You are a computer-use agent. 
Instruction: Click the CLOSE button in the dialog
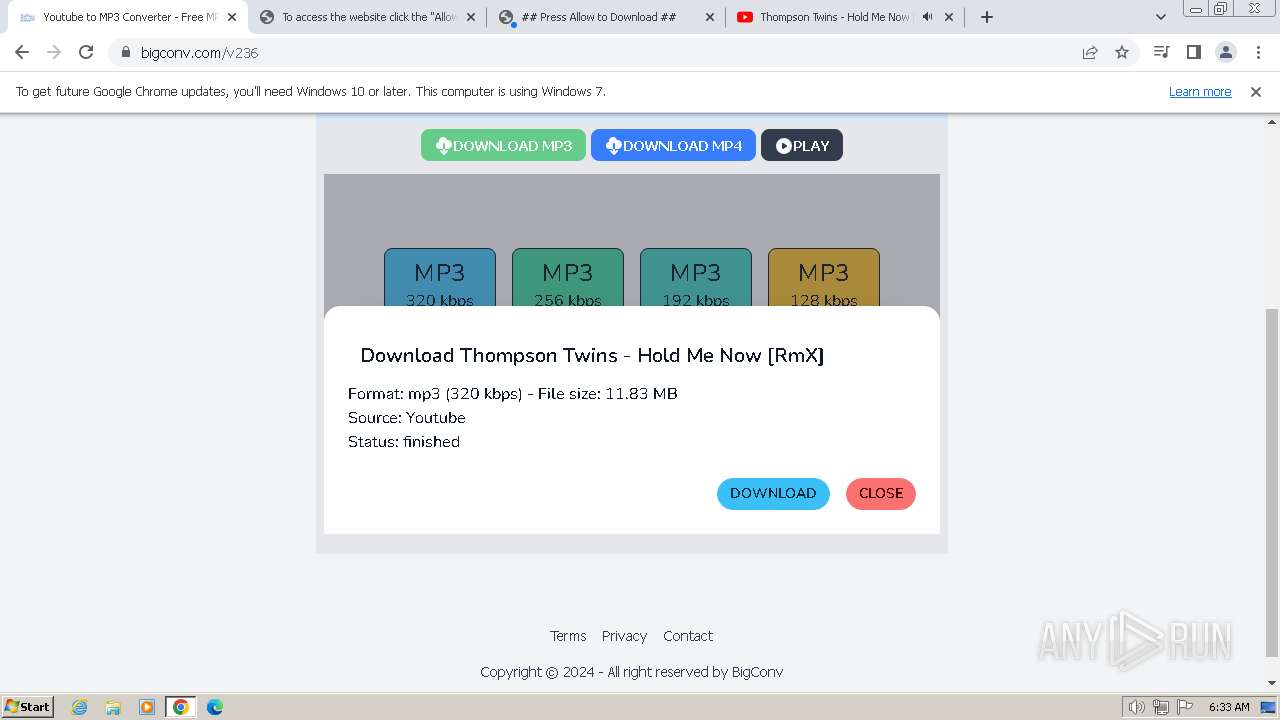881,493
